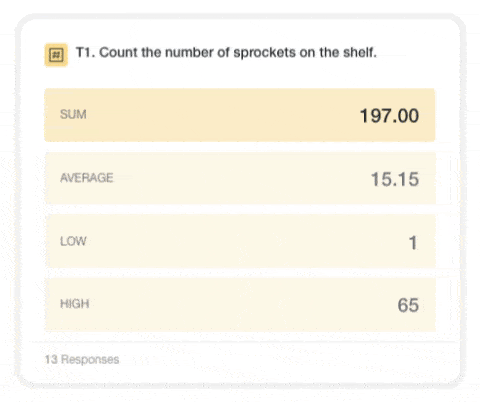Viewport: 480px width, 402px height.
Task: Select the T1 question title text
Action: pos(226,52)
